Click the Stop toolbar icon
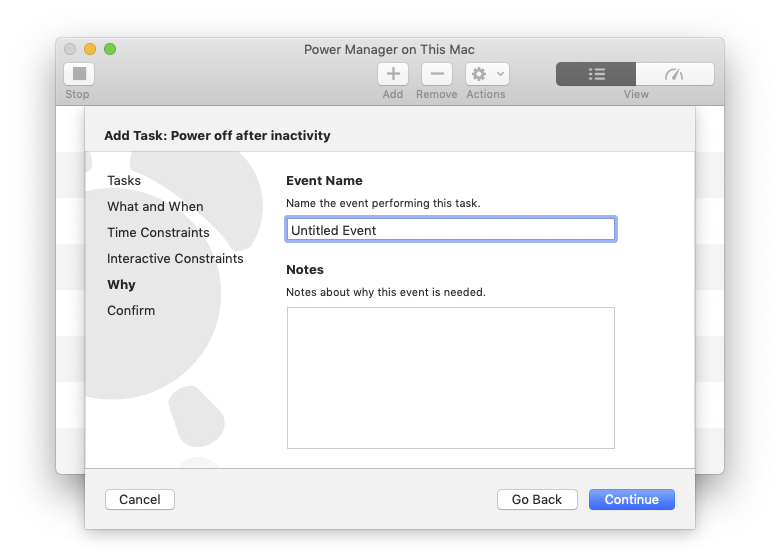The width and height of the screenshot is (780, 556). [x=79, y=74]
